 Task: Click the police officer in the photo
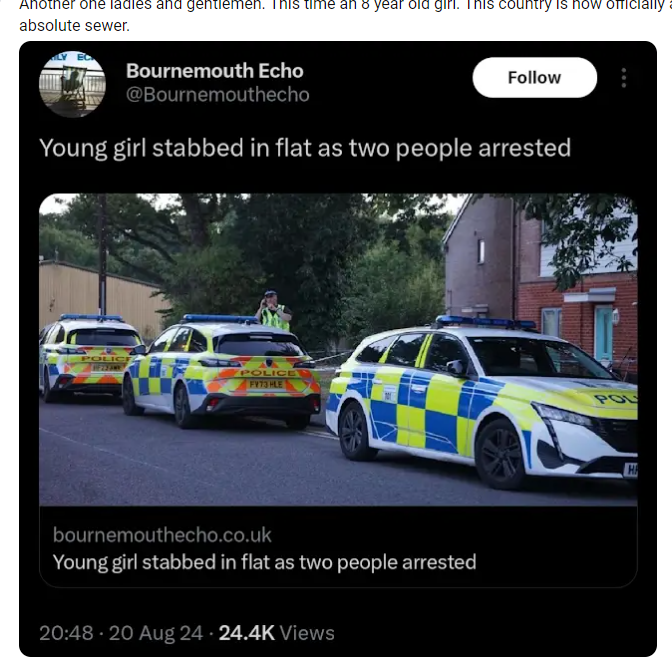[x=273, y=311]
